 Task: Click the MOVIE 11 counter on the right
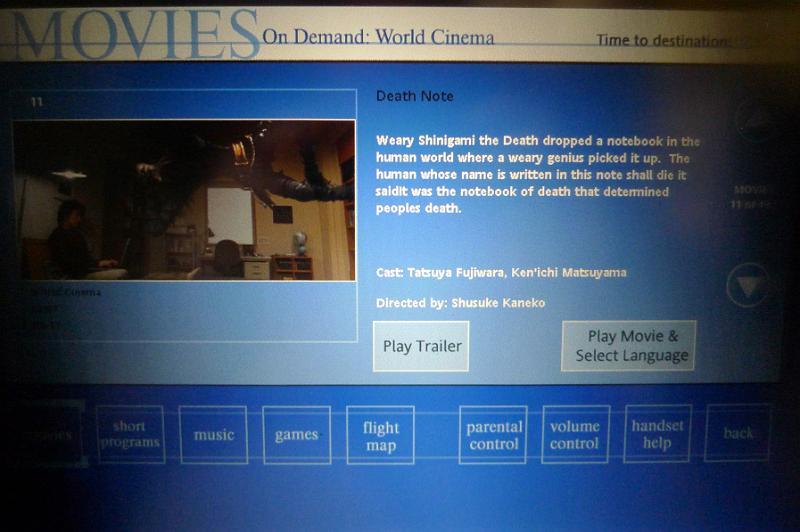point(752,197)
